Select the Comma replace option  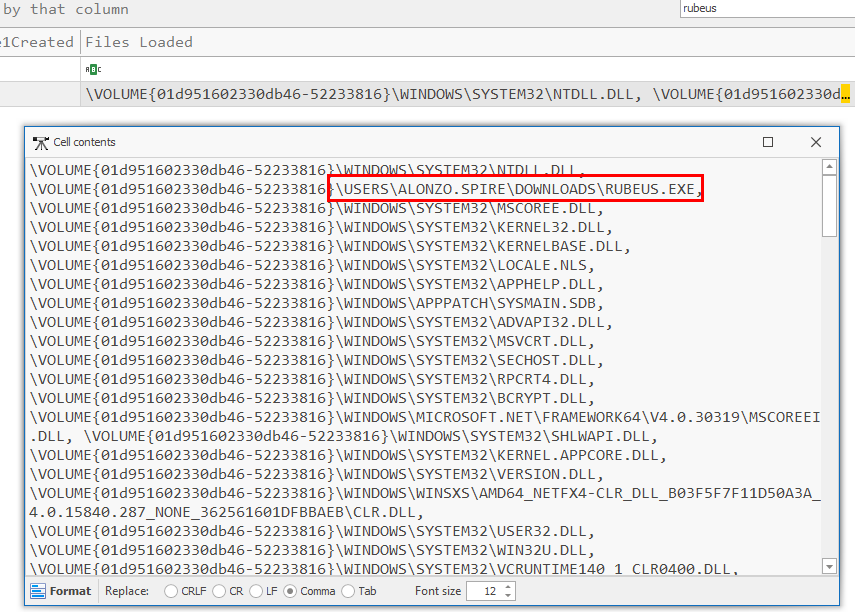coord(290,591)
